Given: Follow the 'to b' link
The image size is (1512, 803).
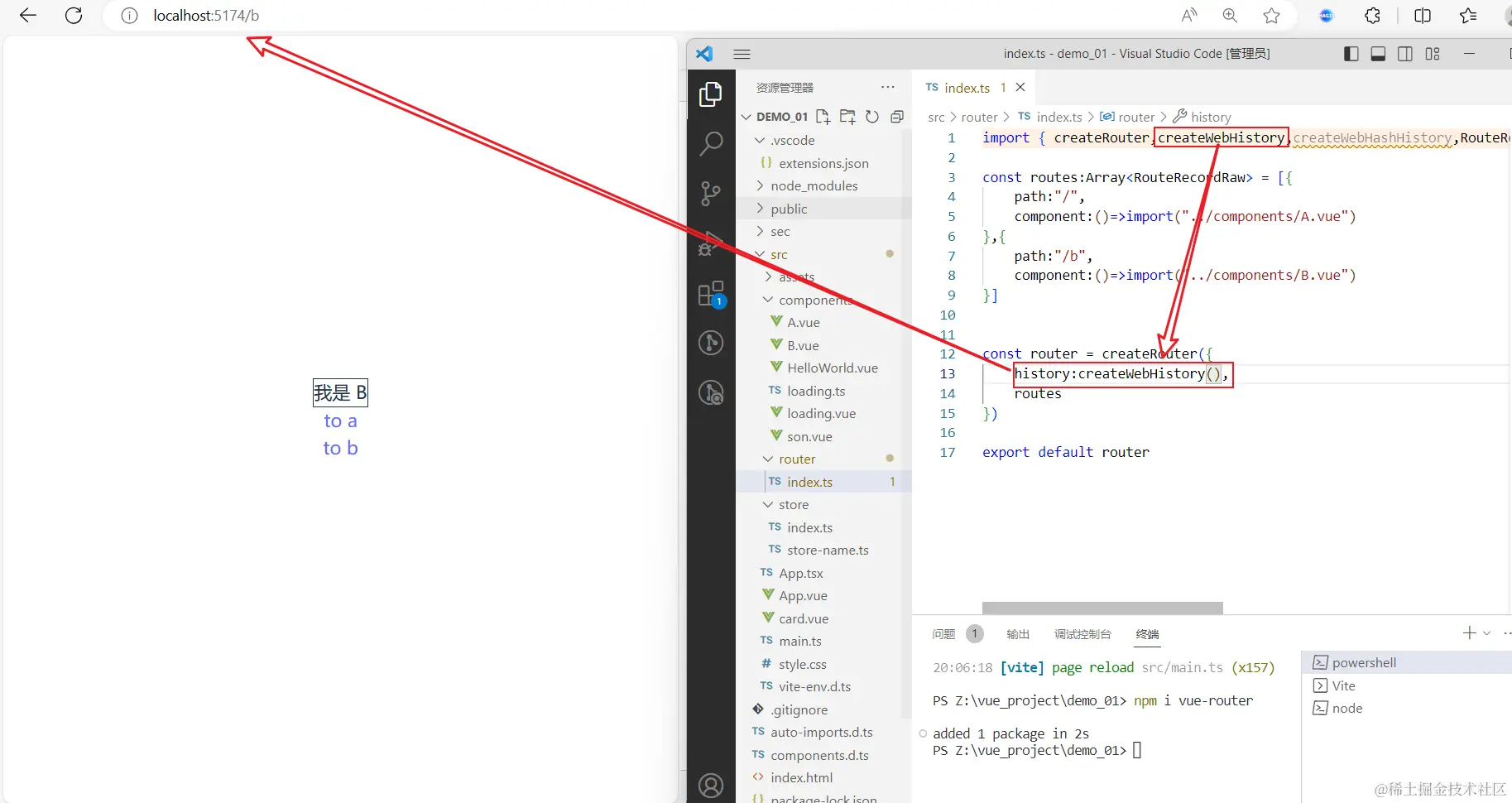Looking at the screenshot, I should 340,448.
